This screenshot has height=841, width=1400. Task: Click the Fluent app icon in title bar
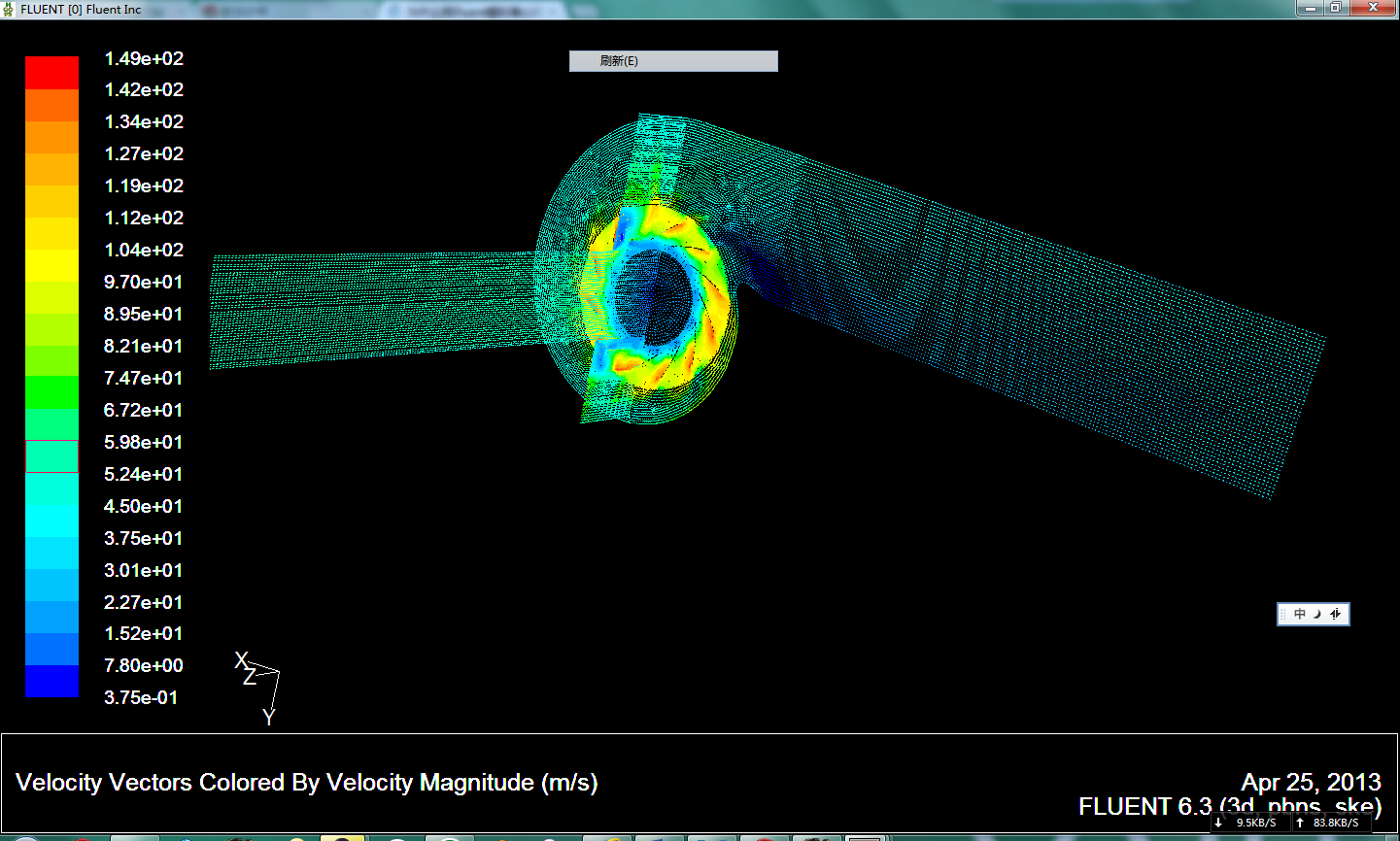click(9, 10)
